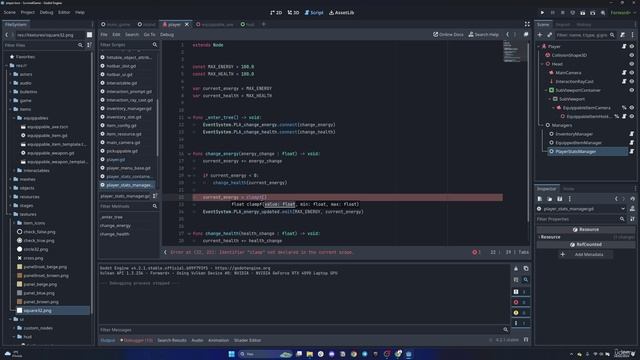Open the Project menu
640x360 pixels.
click(28, 13)
